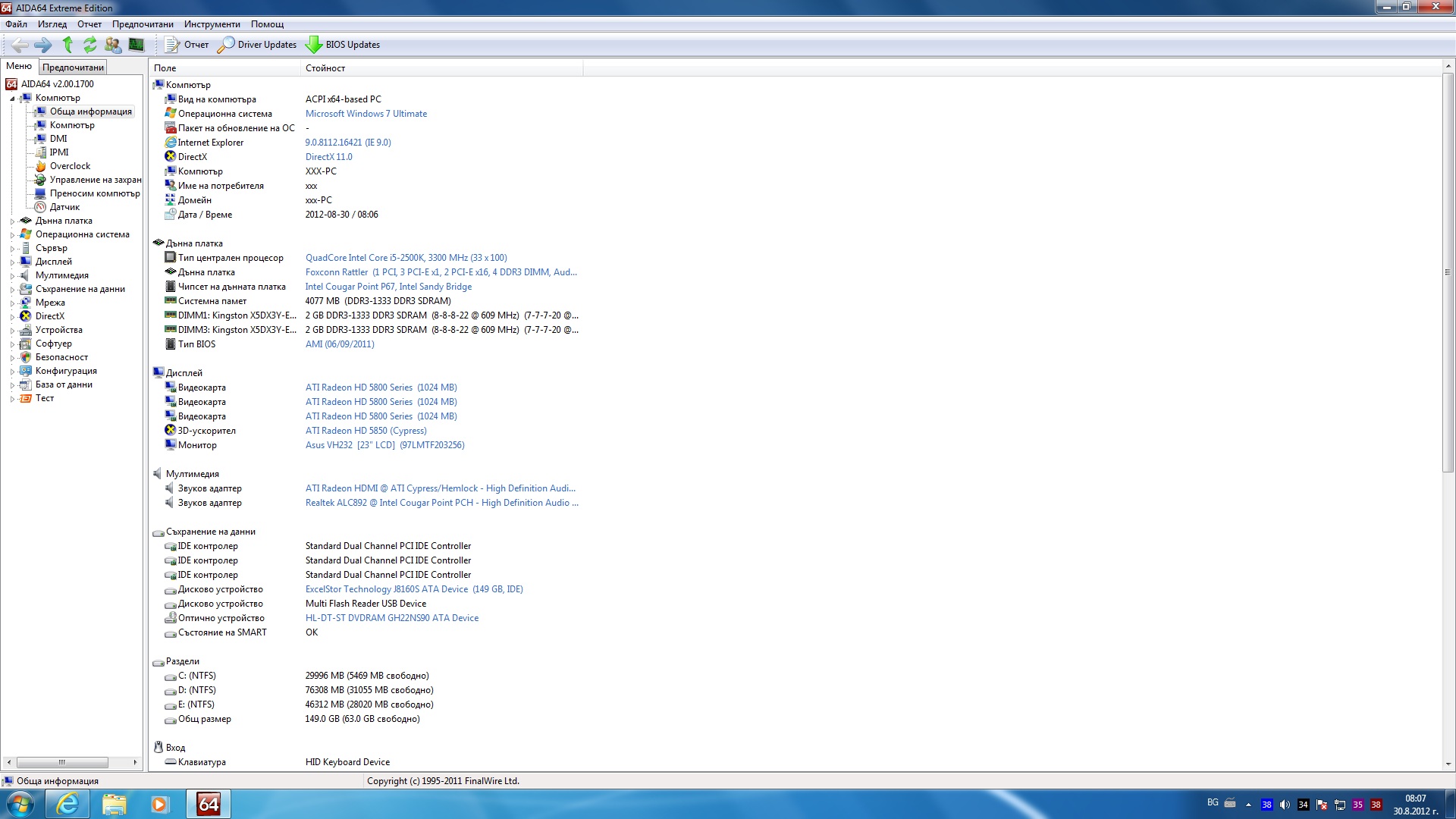1456x819 pixels.
Task: Click the Поле column header
Action: [224, 68]
